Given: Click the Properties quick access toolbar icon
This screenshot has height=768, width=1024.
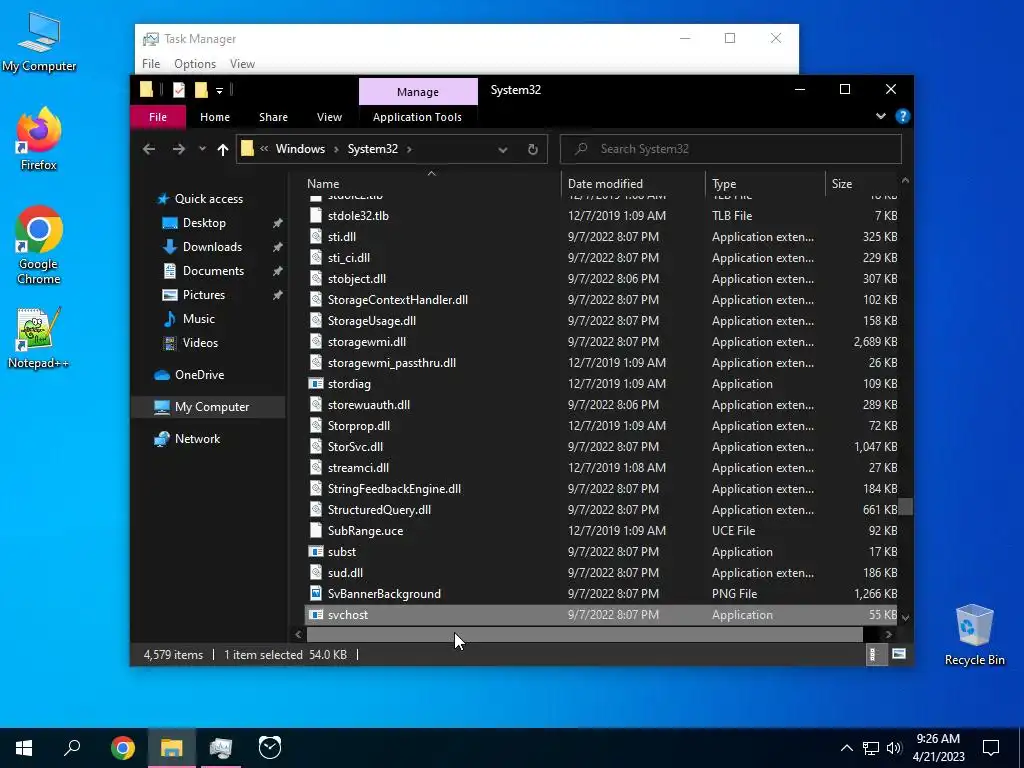Looking at the screenshot, I should 178,90.
